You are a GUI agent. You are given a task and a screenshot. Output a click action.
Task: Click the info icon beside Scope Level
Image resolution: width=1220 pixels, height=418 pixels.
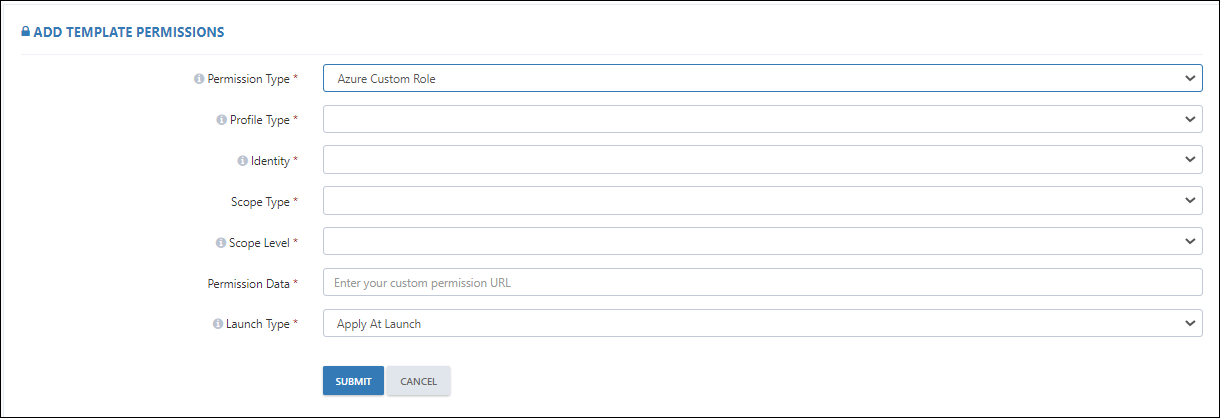(221, 243)
